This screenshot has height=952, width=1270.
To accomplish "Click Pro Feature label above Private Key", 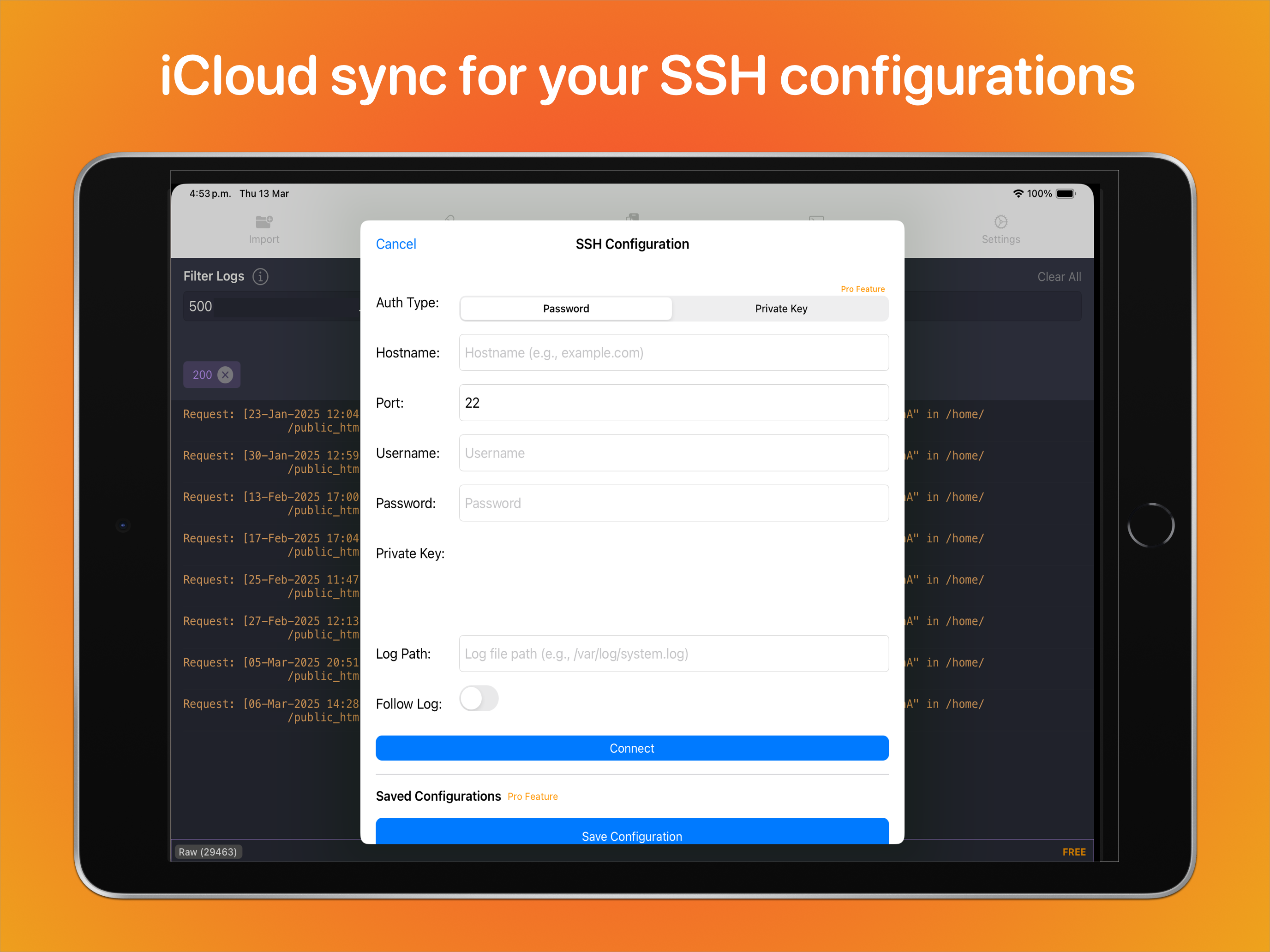I will 863,289.
